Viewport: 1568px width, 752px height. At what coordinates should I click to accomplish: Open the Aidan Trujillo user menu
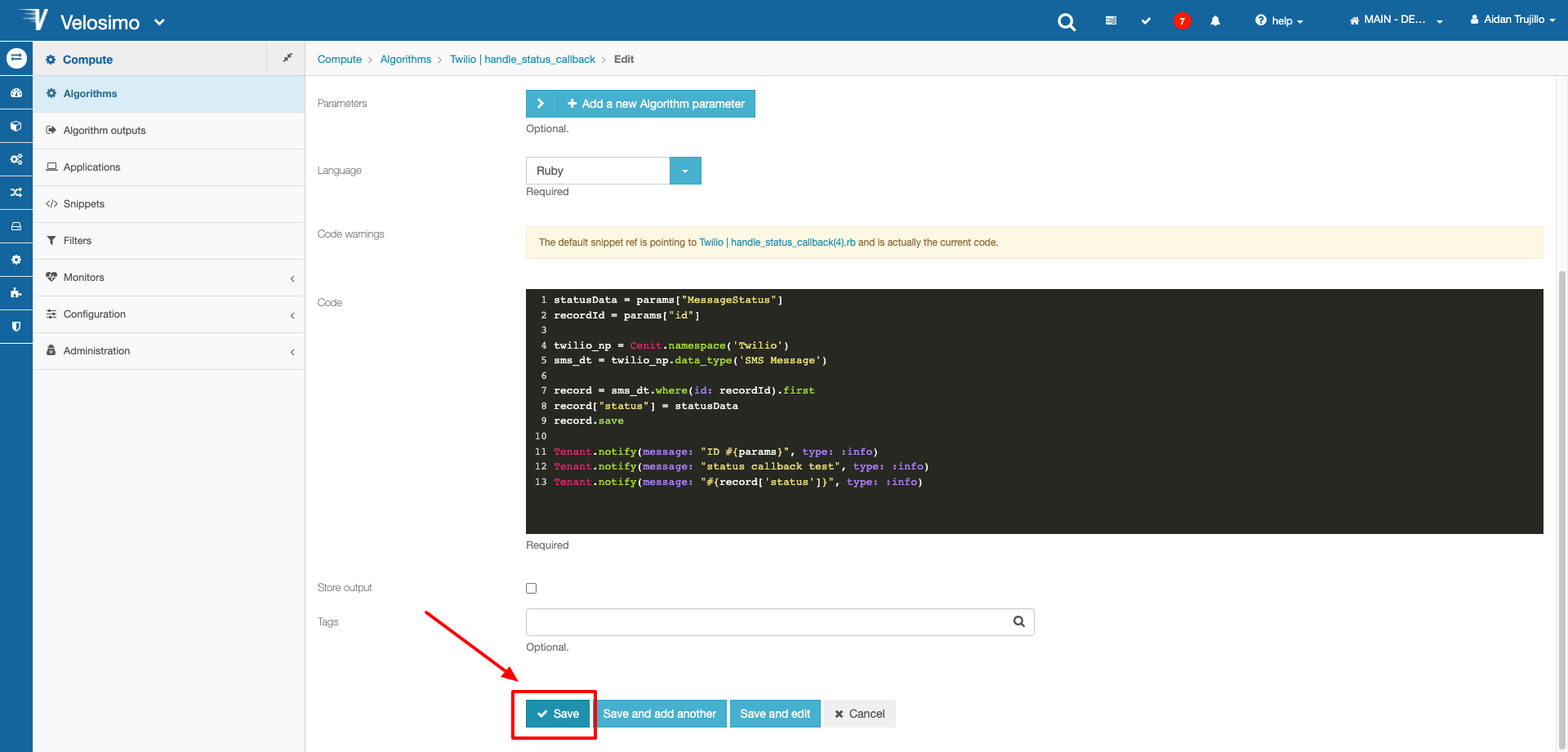coord(1512,20)
